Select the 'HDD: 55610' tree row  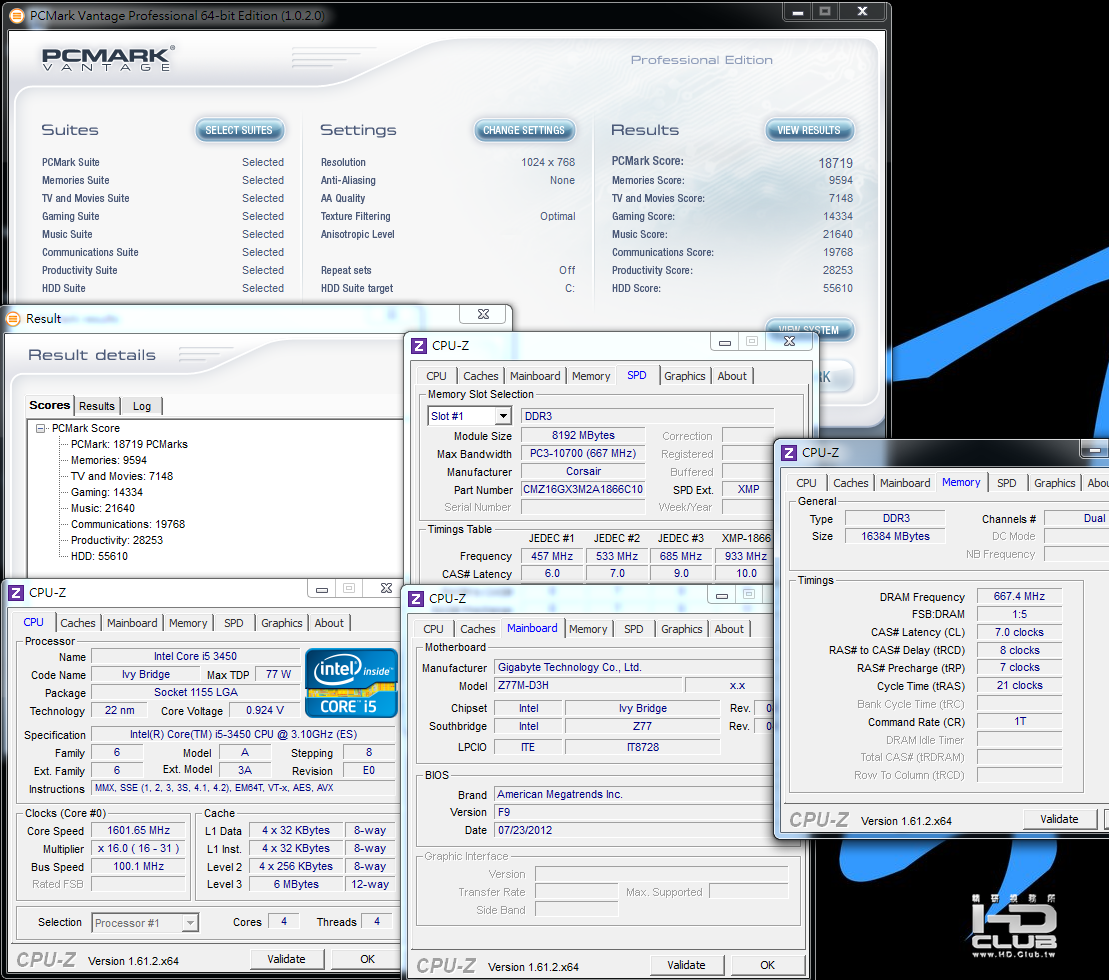pos(99,556)
